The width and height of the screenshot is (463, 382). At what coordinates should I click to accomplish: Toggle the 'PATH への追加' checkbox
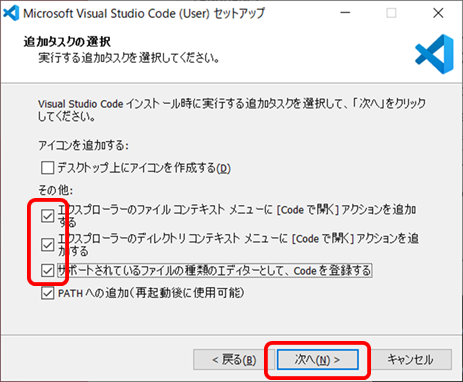point(47,294)
